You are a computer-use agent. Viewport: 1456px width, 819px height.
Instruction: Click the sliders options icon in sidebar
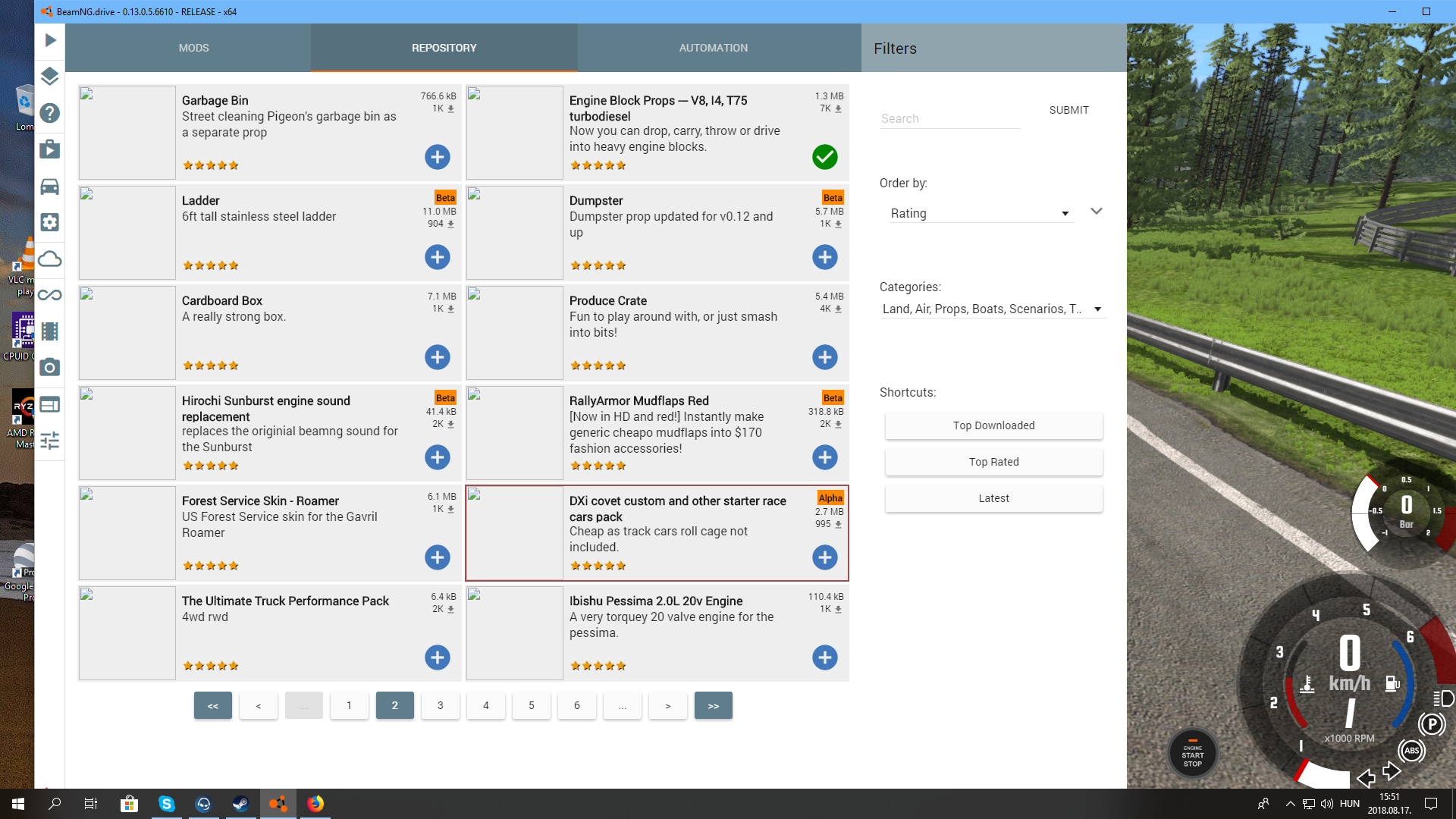point(50,441)
